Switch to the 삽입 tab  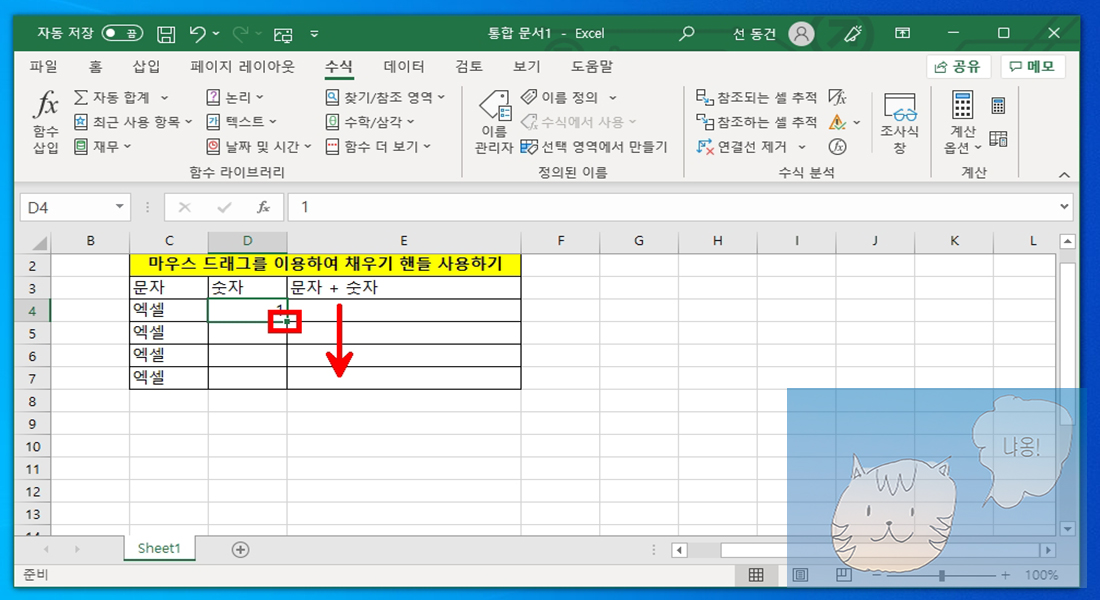pyautogui.click(x=146, y=67)
